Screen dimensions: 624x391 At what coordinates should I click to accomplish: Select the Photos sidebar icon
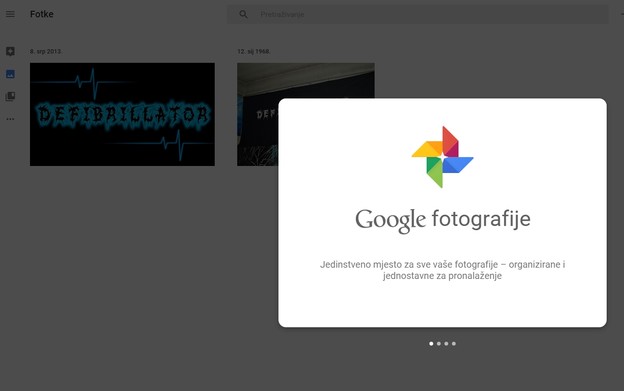point(10,74)
